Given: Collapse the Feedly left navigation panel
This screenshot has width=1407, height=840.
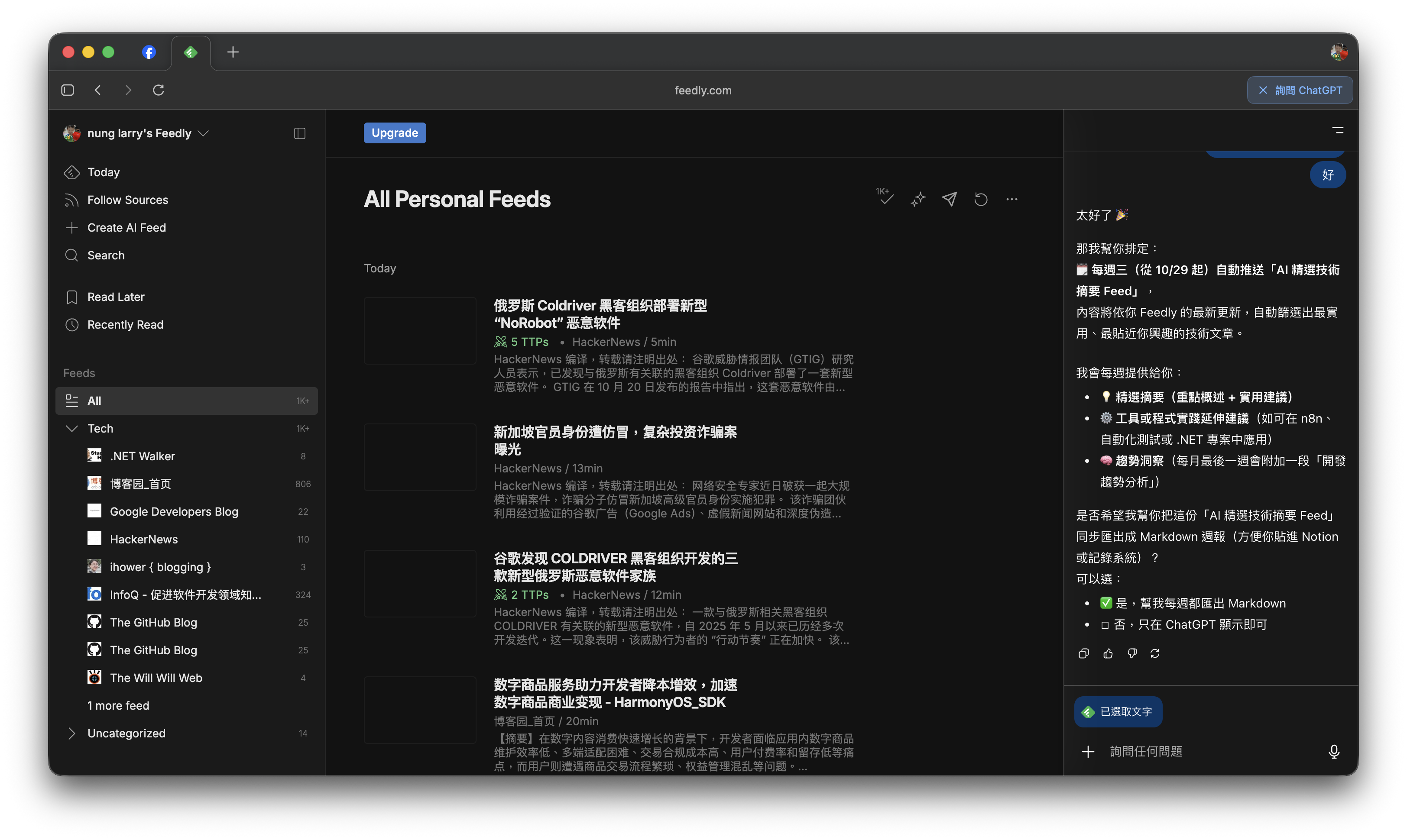Looking at the screenshot, I should [299, 133].
